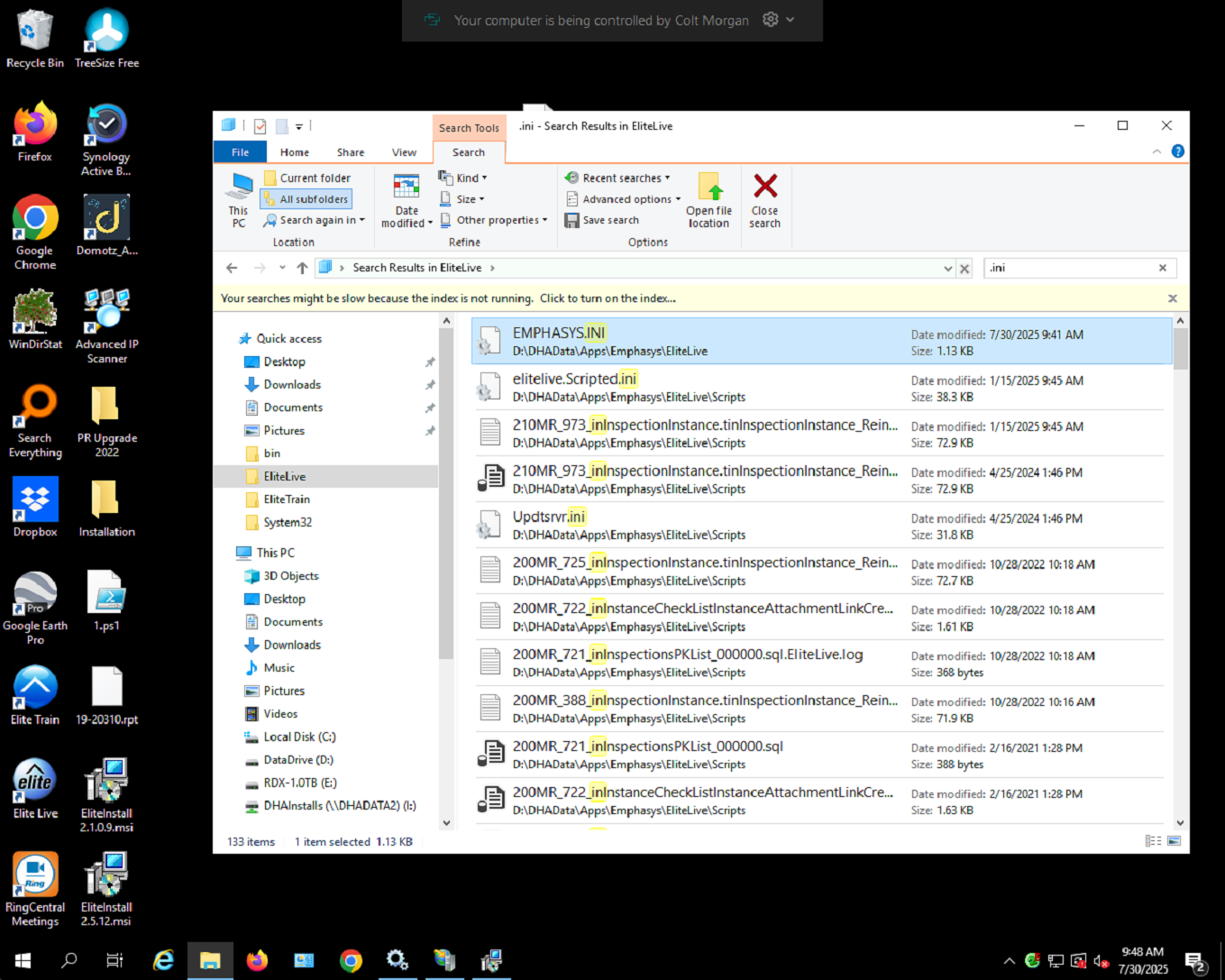The width and height of the screenshot is (1225, 980).
Task: Open Task View on taskbar
Action: [x=114, y=961]
